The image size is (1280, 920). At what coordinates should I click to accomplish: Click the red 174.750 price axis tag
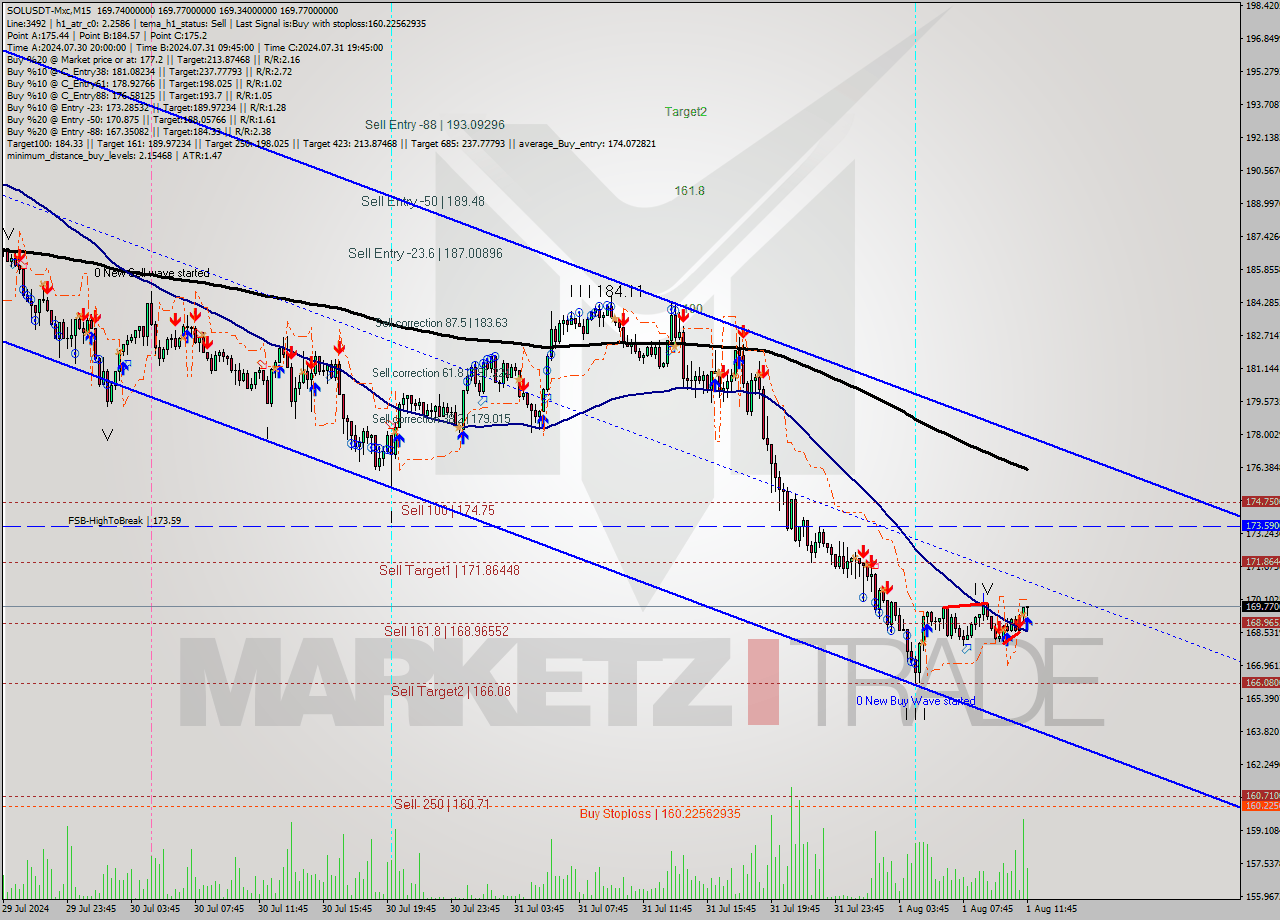[x=1260, y=501]
